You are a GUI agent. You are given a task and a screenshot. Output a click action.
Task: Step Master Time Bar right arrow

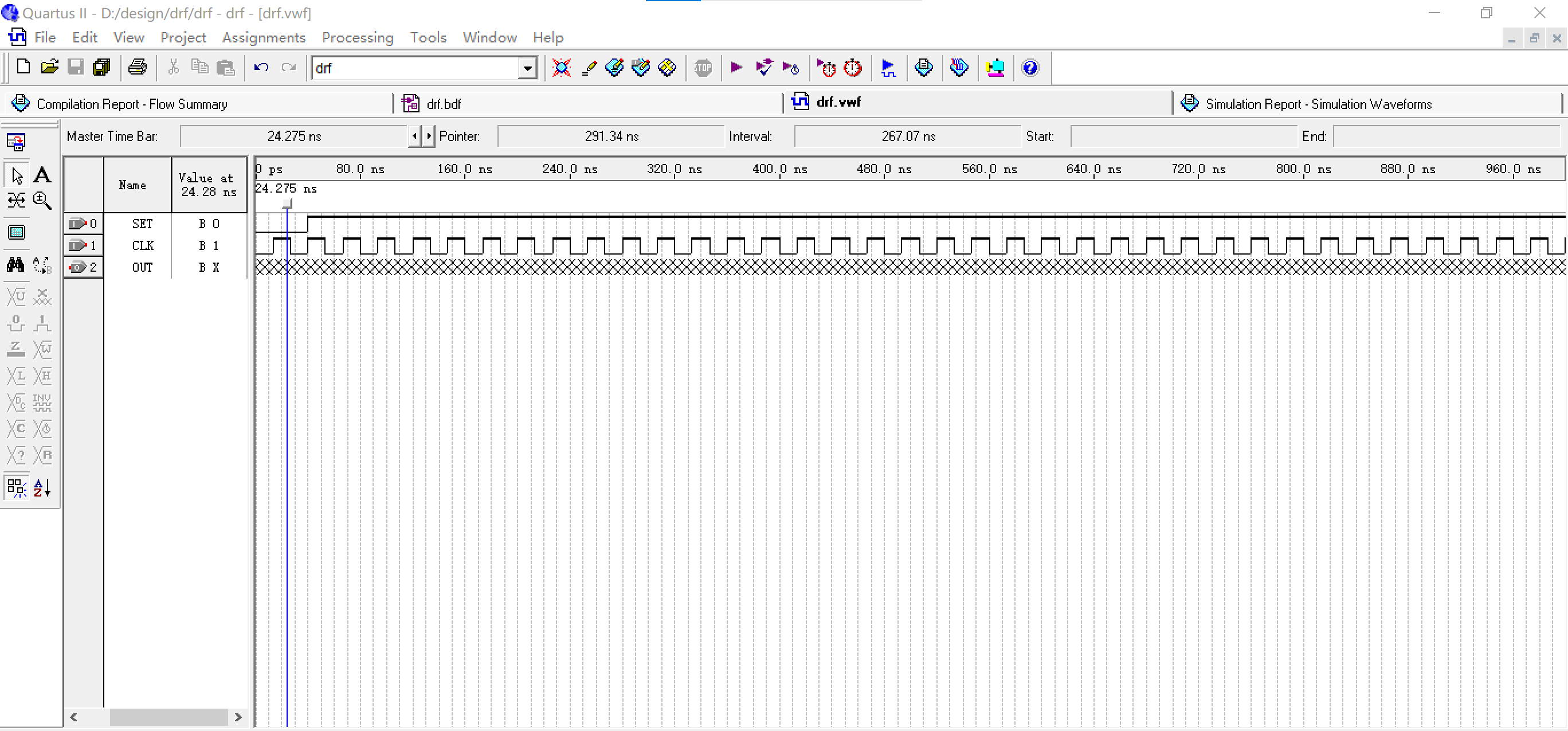click(429, 136)
